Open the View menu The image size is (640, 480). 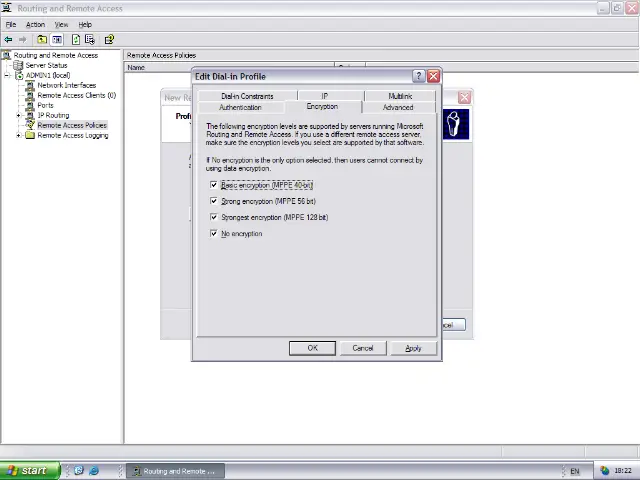click(x=62, y=24)
